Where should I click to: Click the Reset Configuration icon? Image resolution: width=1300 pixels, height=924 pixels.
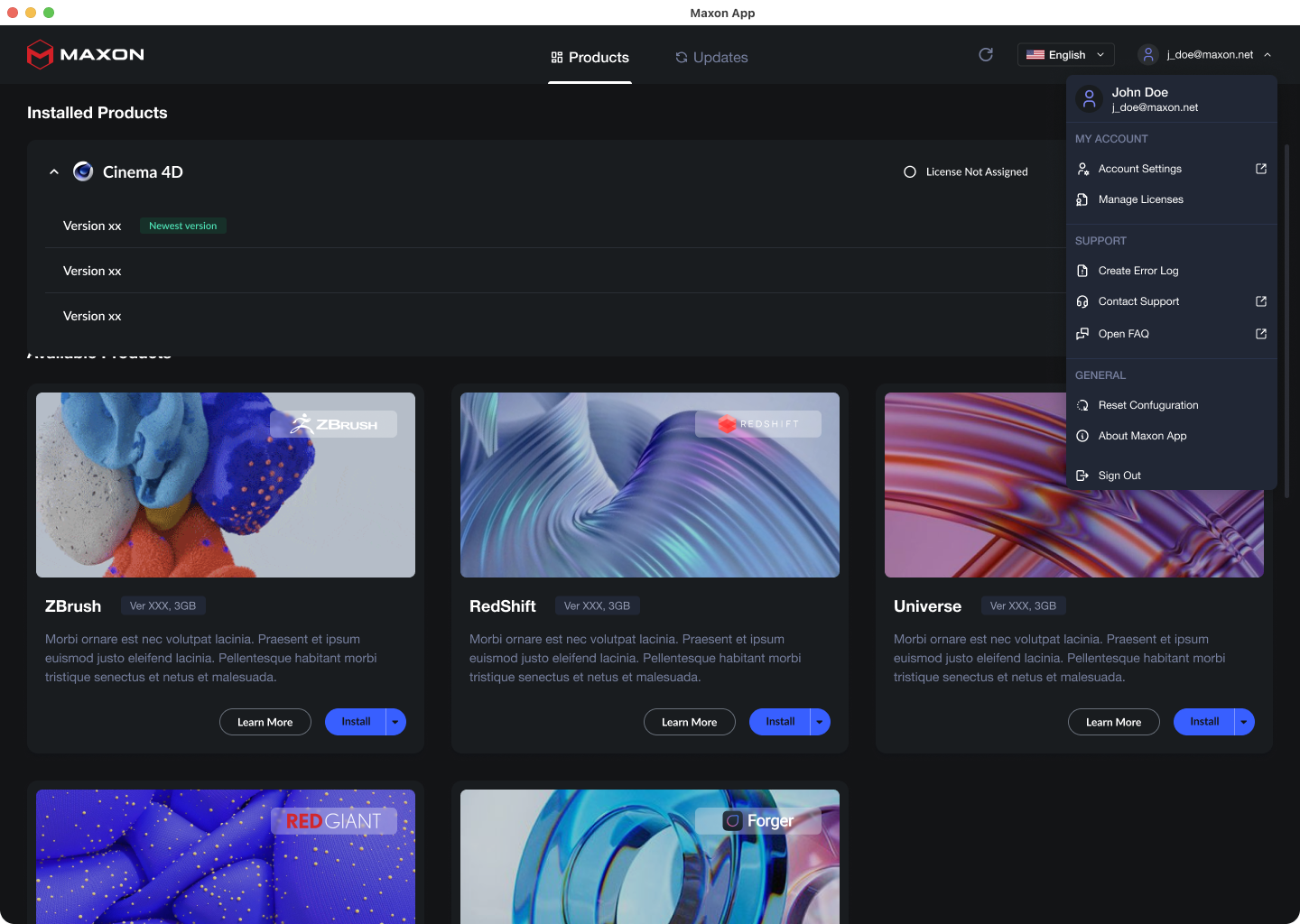point(1082,405)
